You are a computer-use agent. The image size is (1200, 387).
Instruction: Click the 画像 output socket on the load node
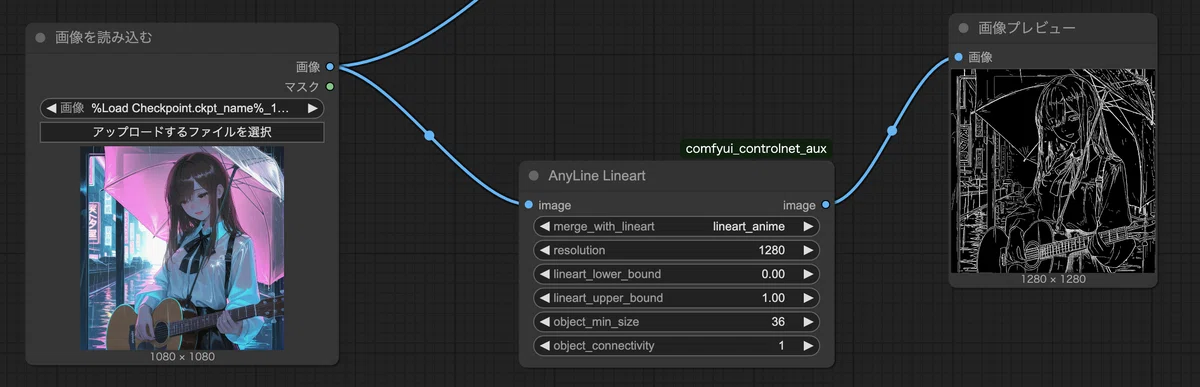click(330, 67)
